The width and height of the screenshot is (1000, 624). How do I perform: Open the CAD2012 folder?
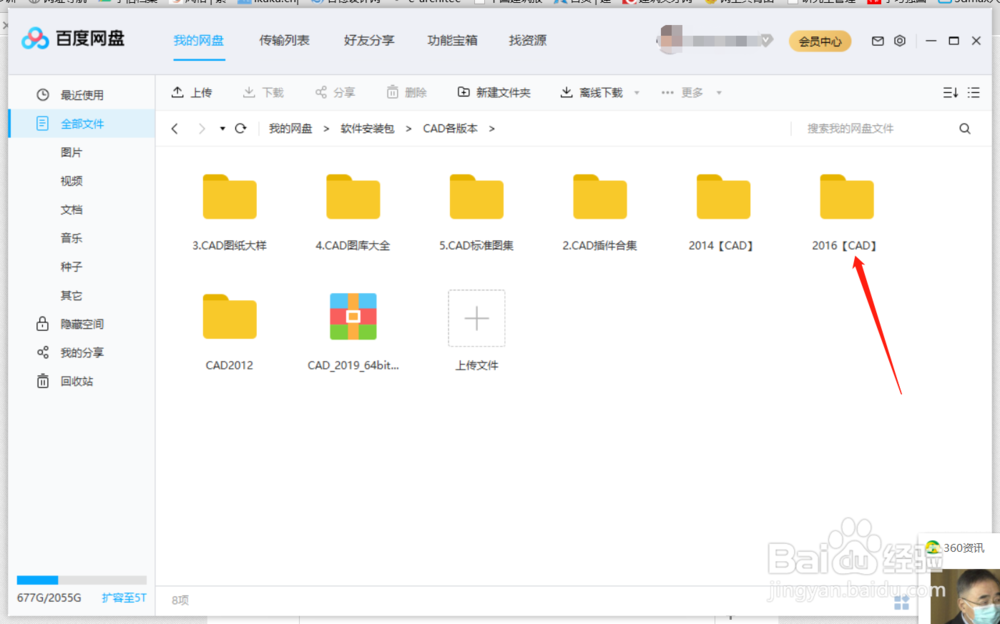pos(230,317)
